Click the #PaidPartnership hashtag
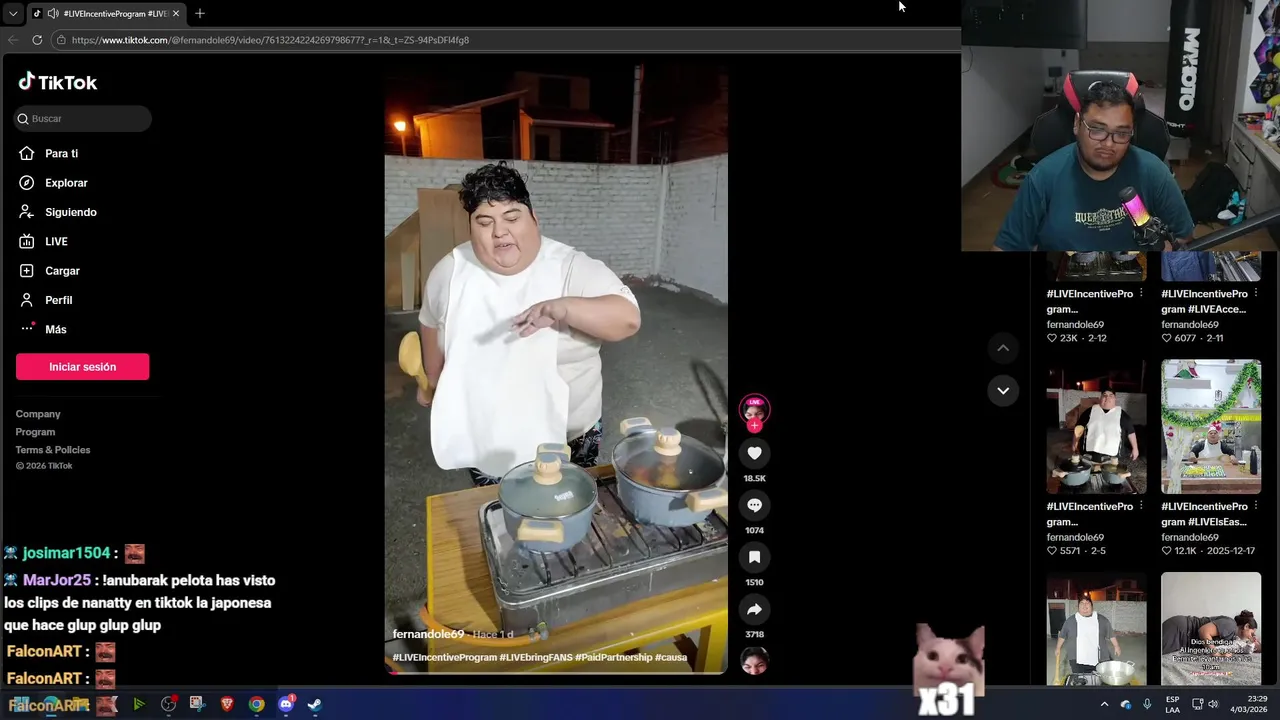The height and width of the screenshot is (720, 1280). pyautogui.click(x=613, y=657)
